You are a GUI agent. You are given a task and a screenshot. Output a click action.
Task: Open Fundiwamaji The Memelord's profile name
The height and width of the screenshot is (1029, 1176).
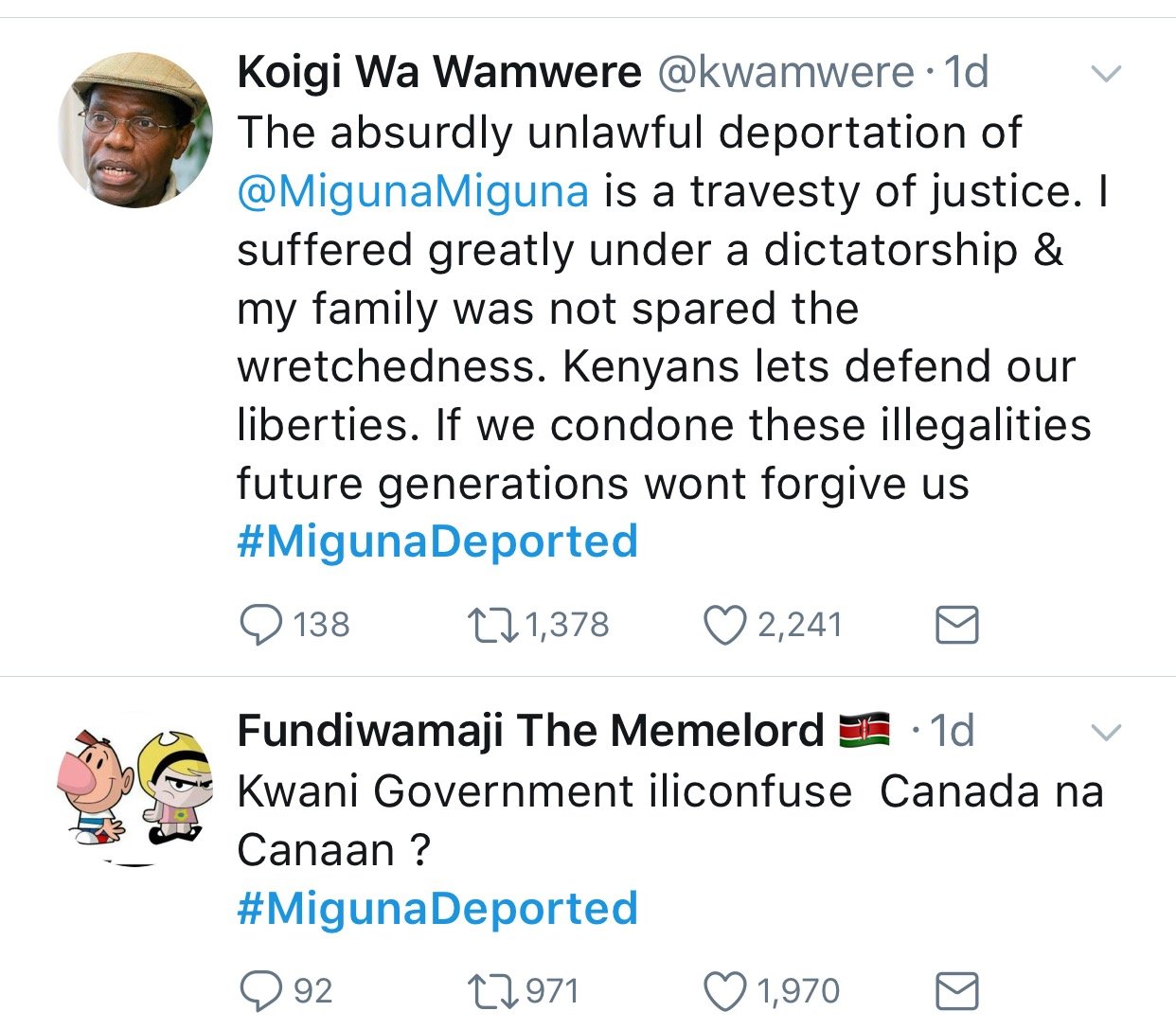(530, 731)
